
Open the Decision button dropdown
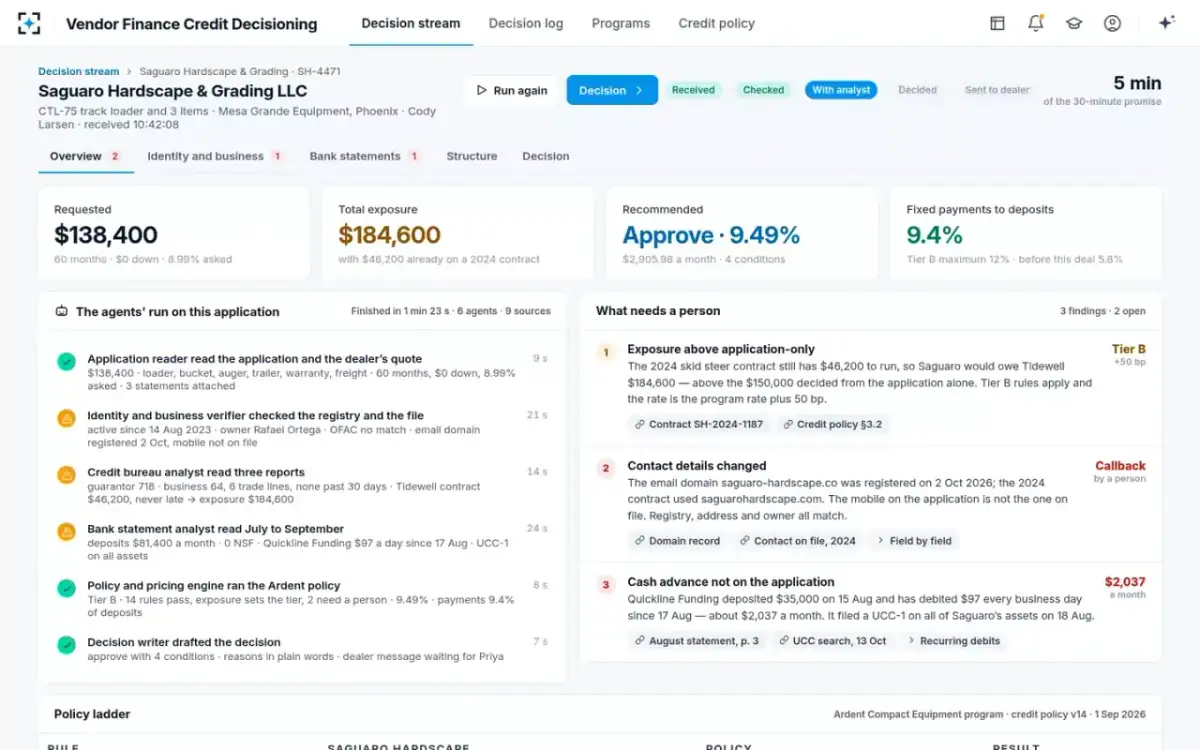point(612,90)
